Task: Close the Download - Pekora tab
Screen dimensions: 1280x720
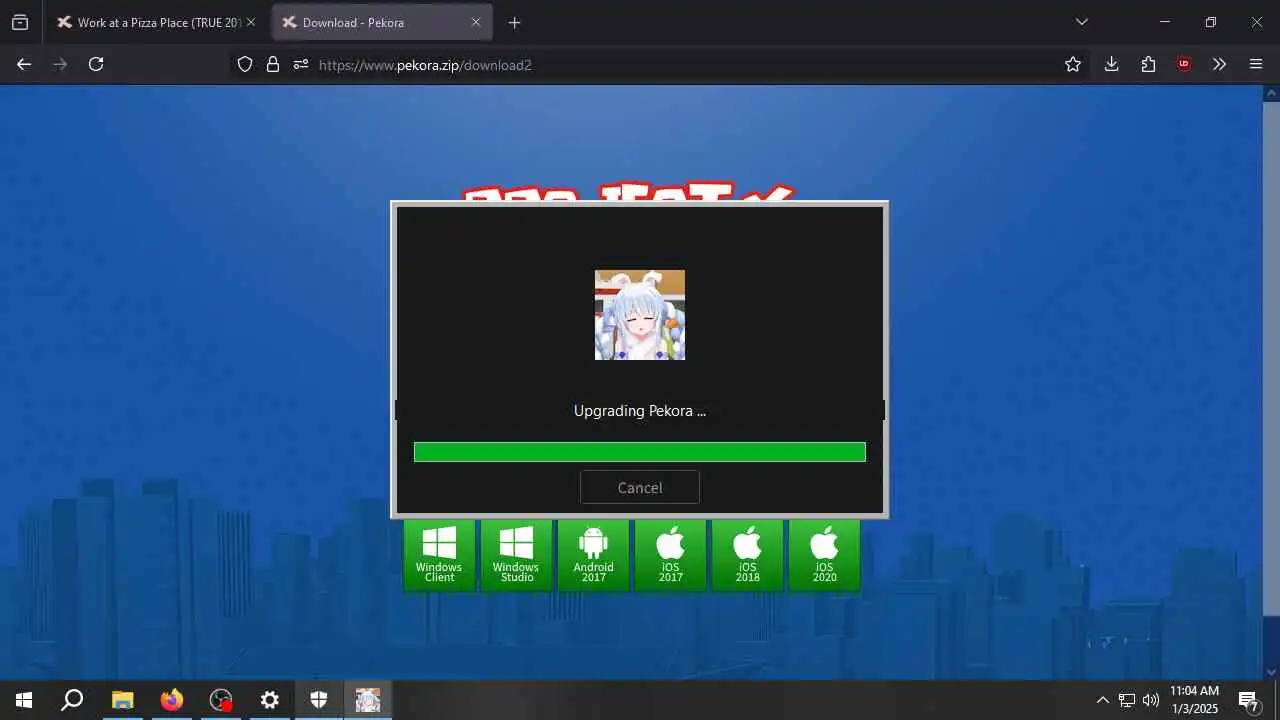Action: click(x=476, y=22)
